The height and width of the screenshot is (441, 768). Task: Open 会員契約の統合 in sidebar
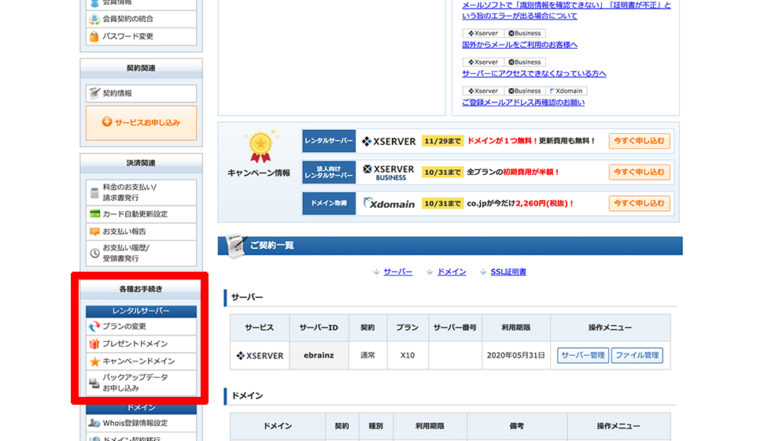(x=141, y=19)
